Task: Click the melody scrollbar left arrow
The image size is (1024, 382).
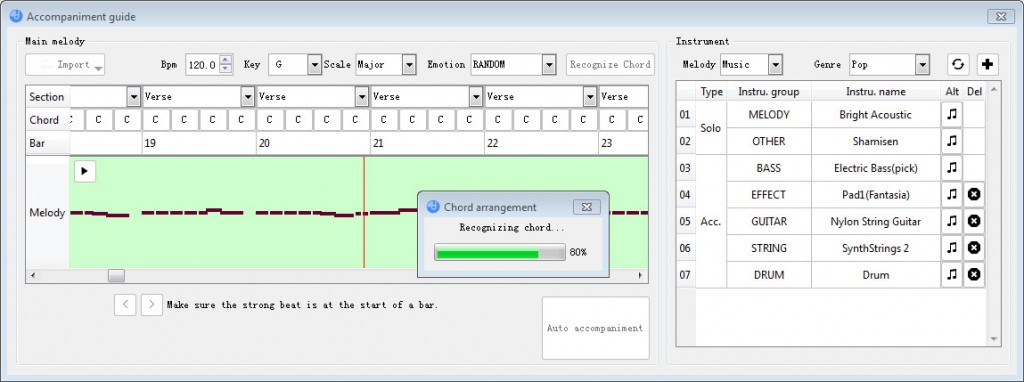Action: point(33,276)
